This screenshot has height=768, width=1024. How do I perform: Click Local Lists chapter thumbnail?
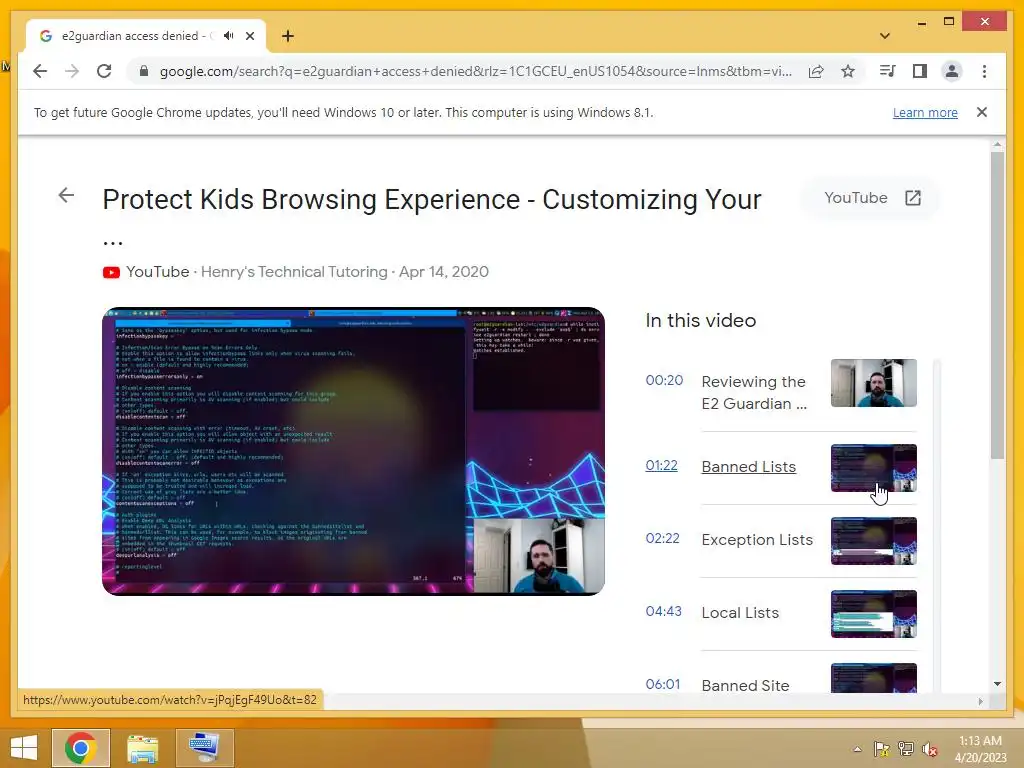[x=873, y=615]
